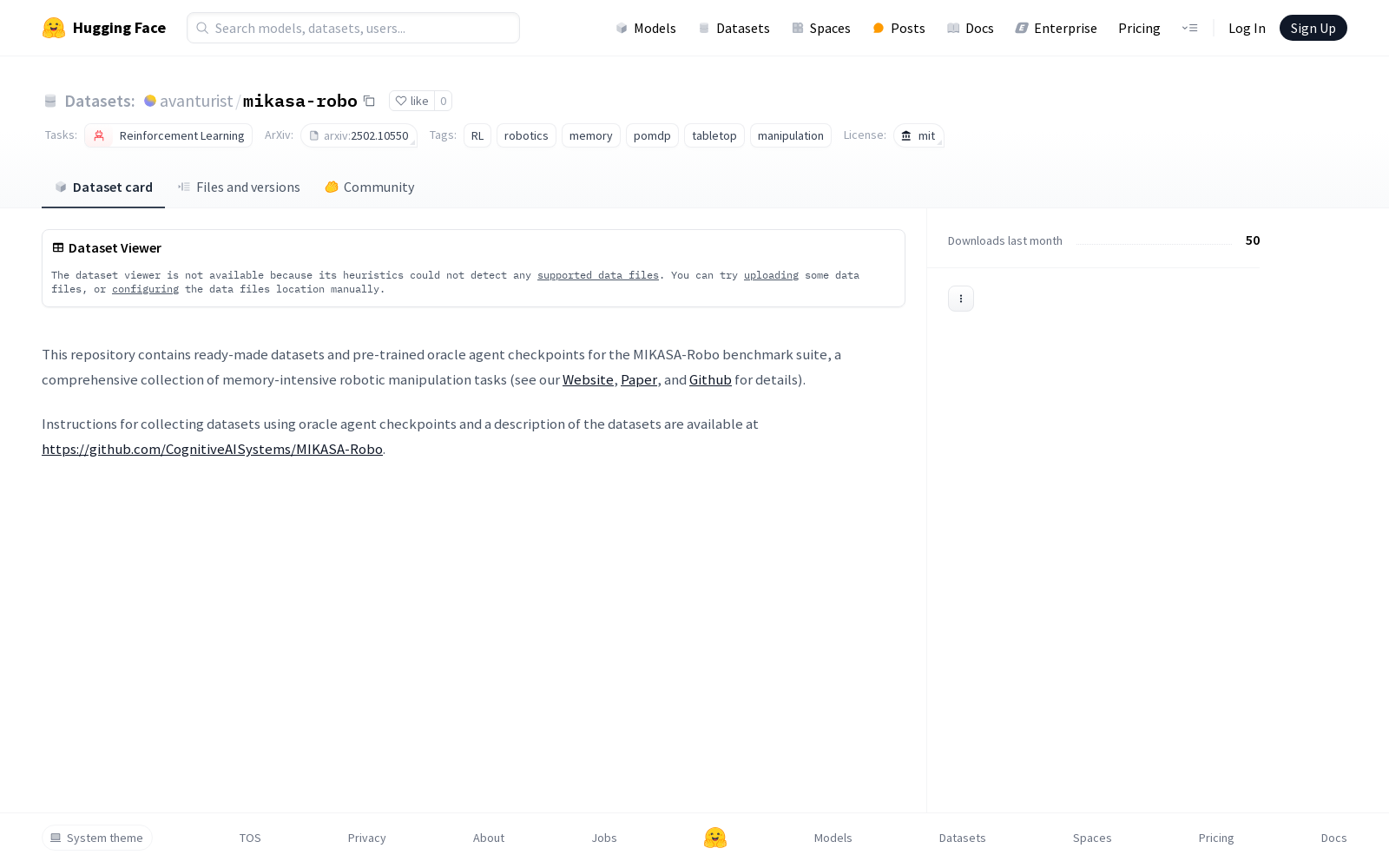This screenshot has width=1389, height=868.
Task: Open Pricing in the footer
Action: point(1216,838)
